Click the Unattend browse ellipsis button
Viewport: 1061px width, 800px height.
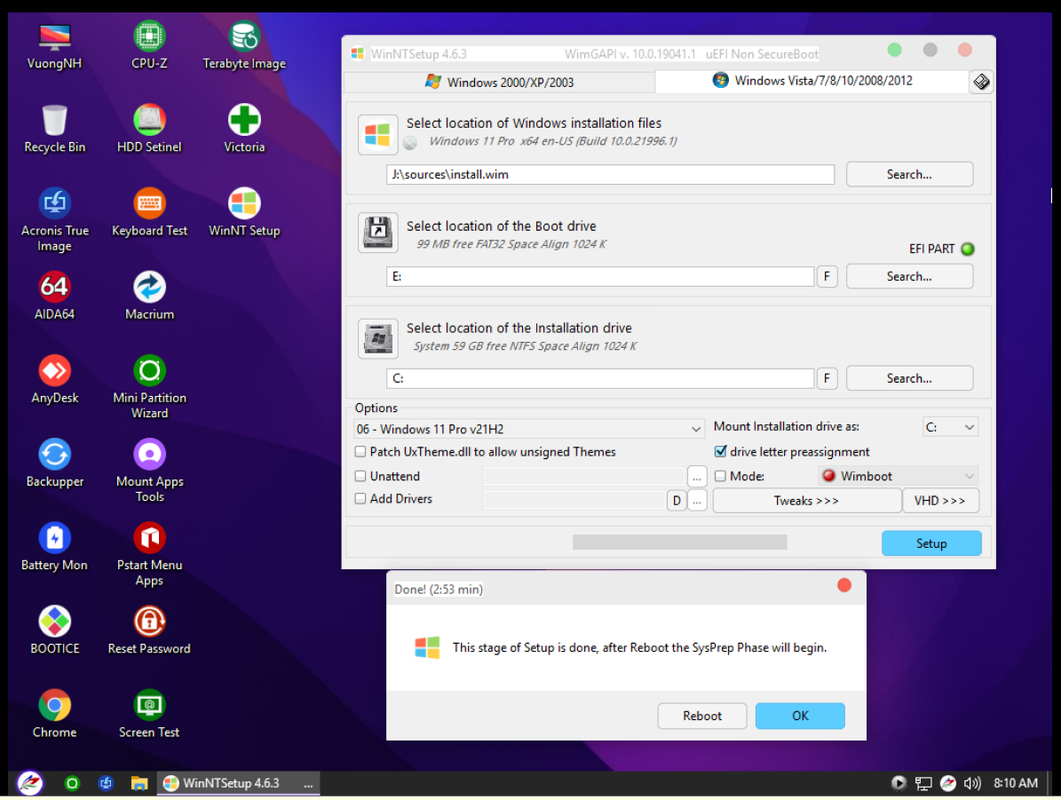[696, 476]
